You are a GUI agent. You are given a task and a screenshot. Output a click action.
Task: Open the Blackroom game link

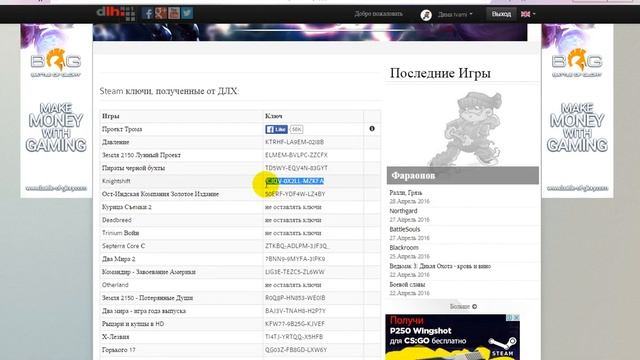(x=404, y=248)
